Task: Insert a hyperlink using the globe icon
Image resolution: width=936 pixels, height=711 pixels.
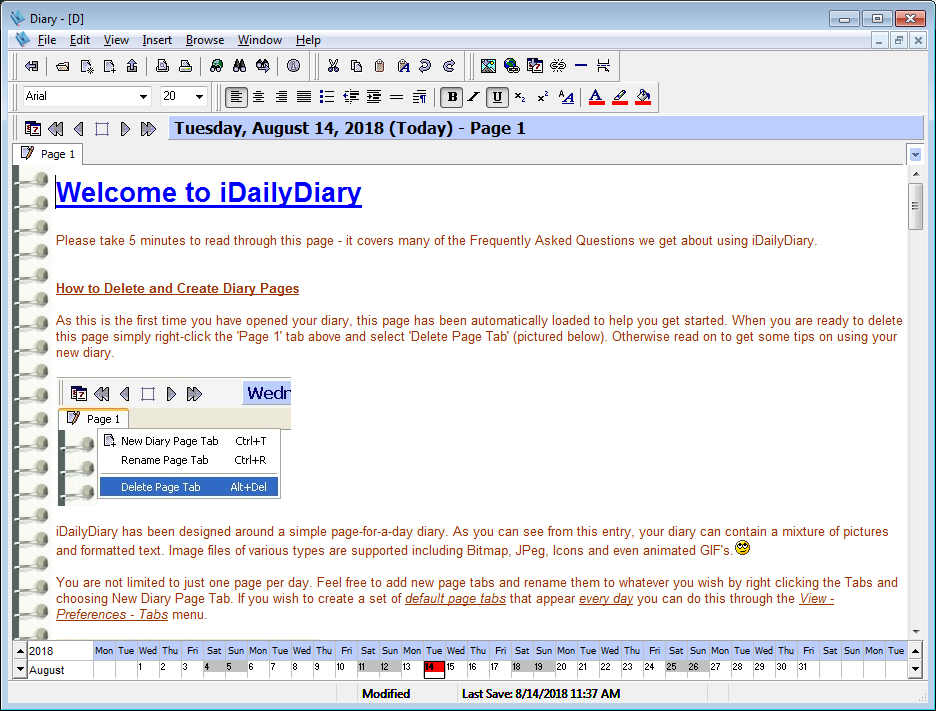Action: [x=511, y=66]
